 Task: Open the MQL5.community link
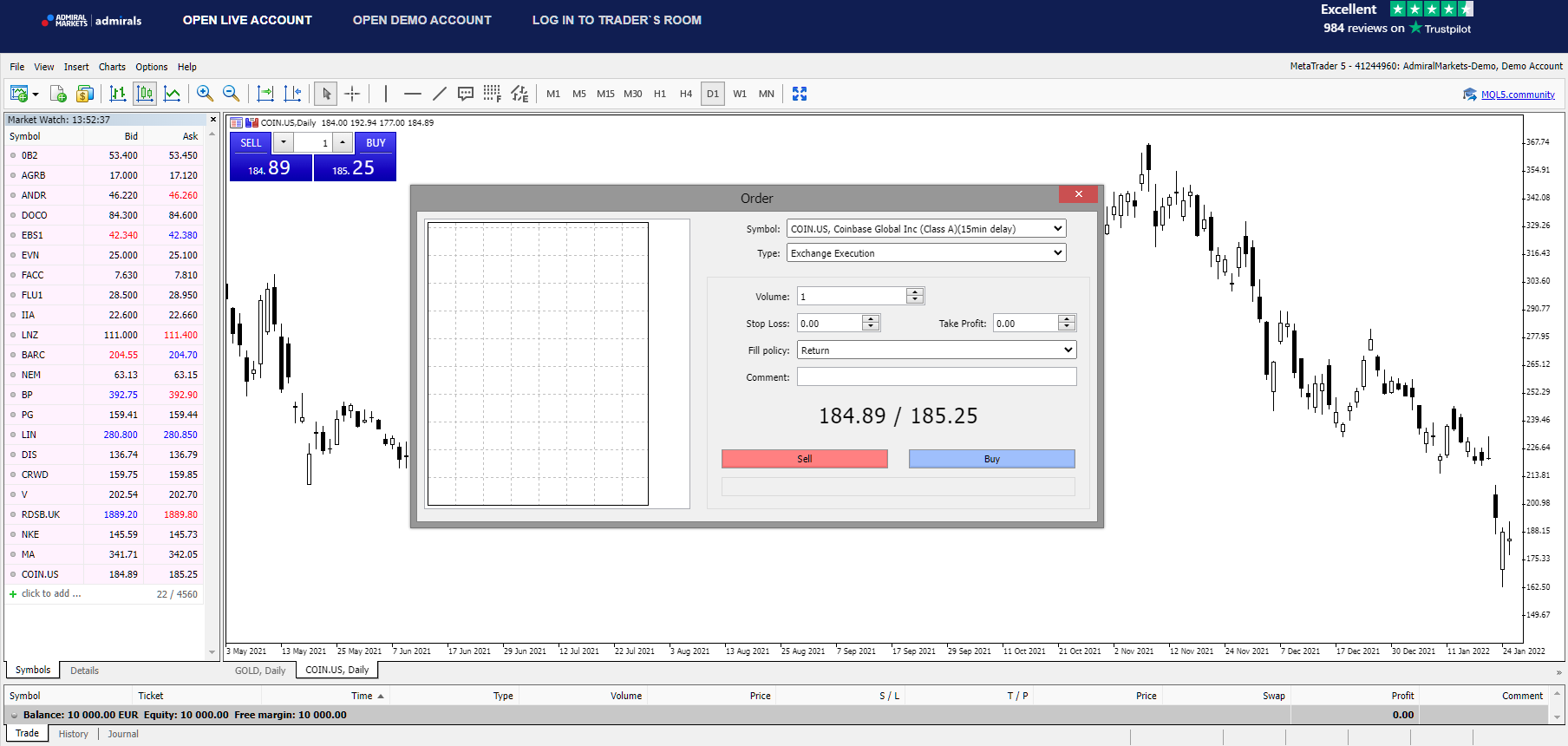(x=1517, y=95)
